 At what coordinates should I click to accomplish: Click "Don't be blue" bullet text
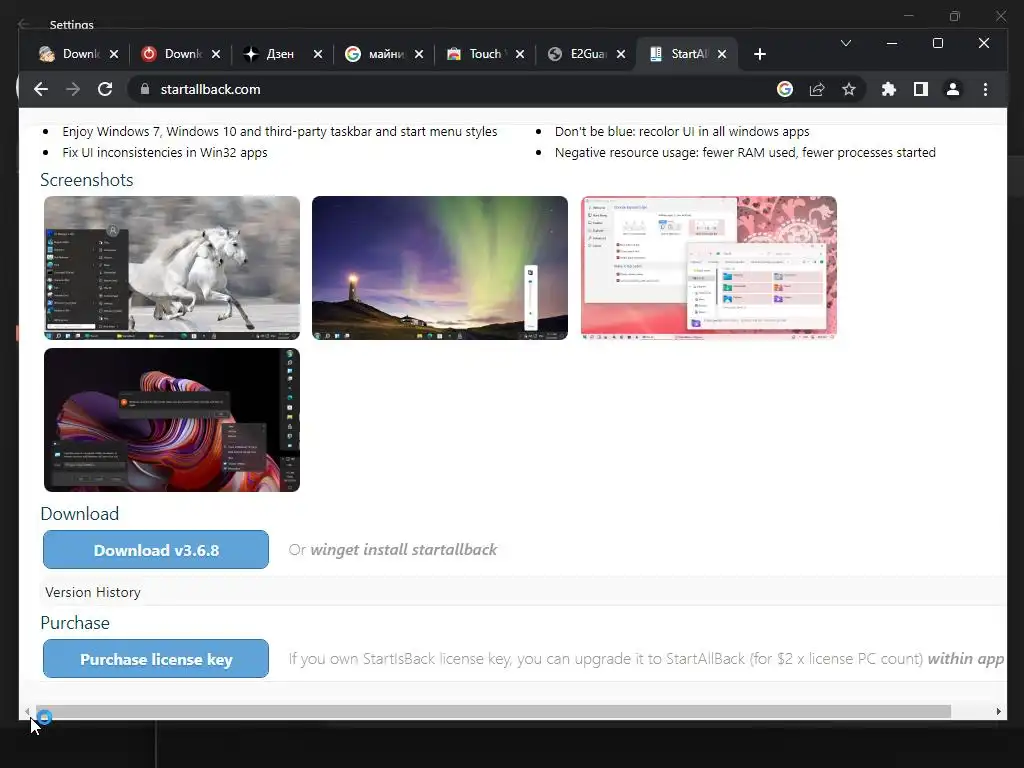pyautogui.click(x=682, y=131)
